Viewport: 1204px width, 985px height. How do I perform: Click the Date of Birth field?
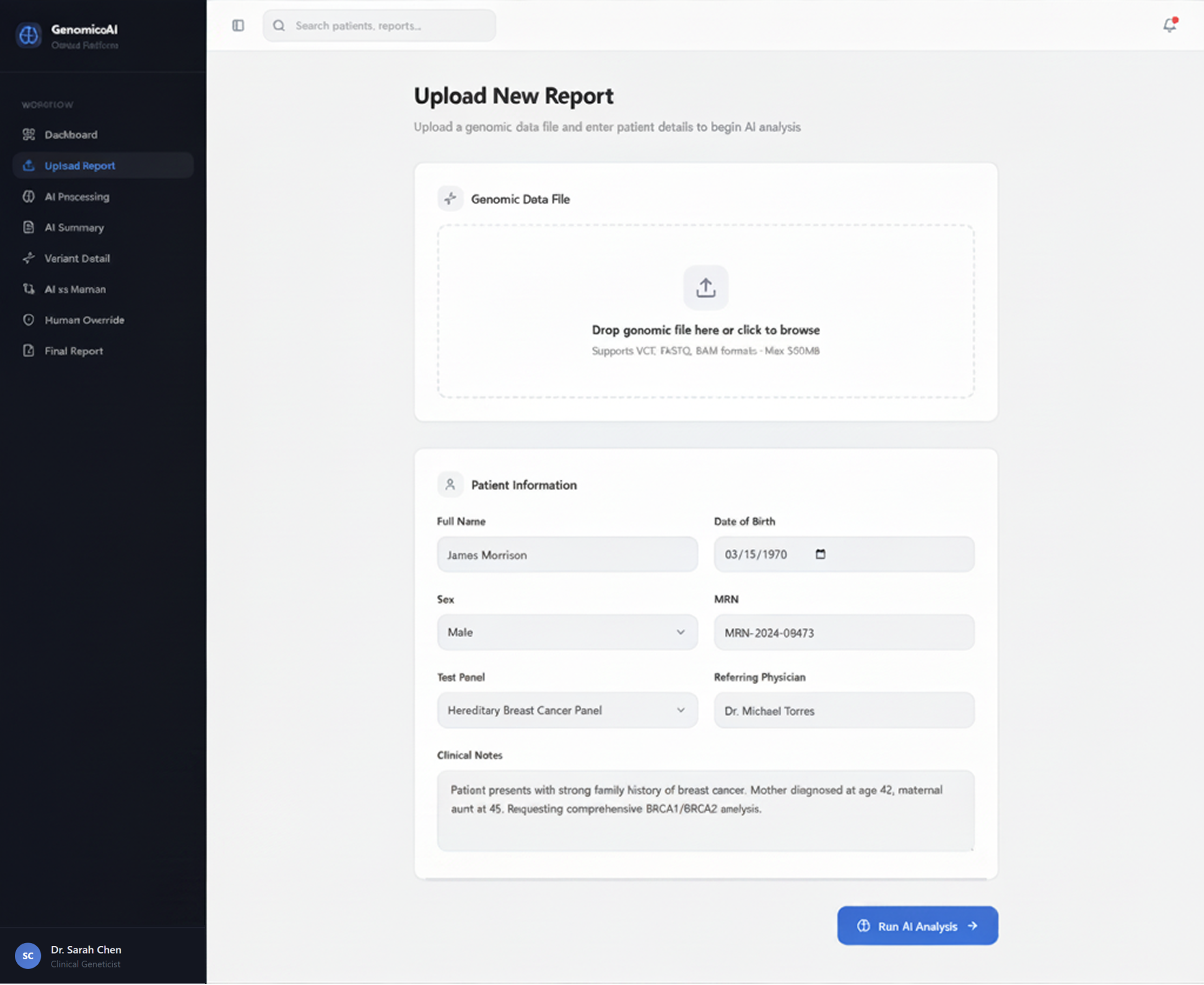pos(844,554)
